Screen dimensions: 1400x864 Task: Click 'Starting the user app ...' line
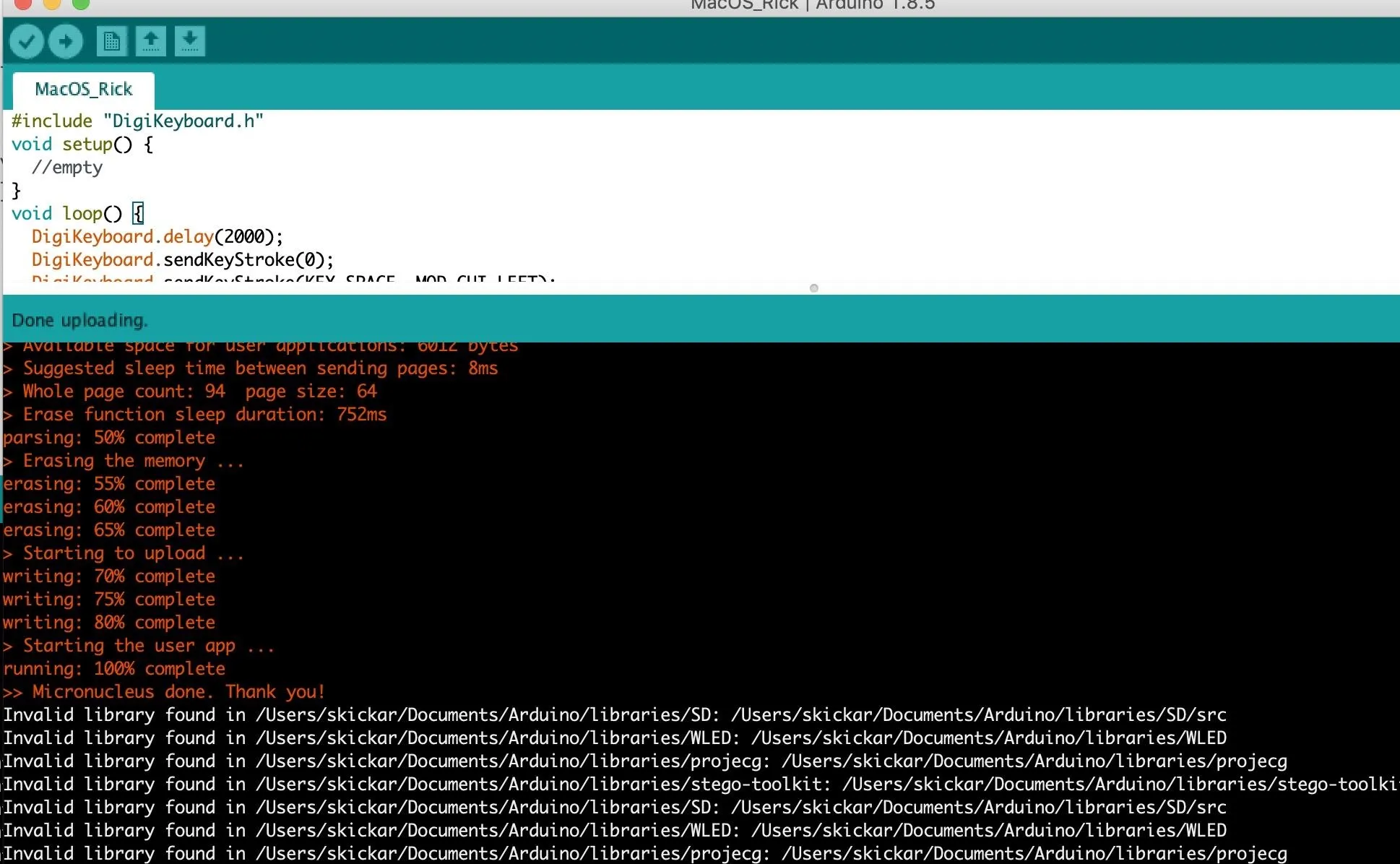(x=139, y=645)
